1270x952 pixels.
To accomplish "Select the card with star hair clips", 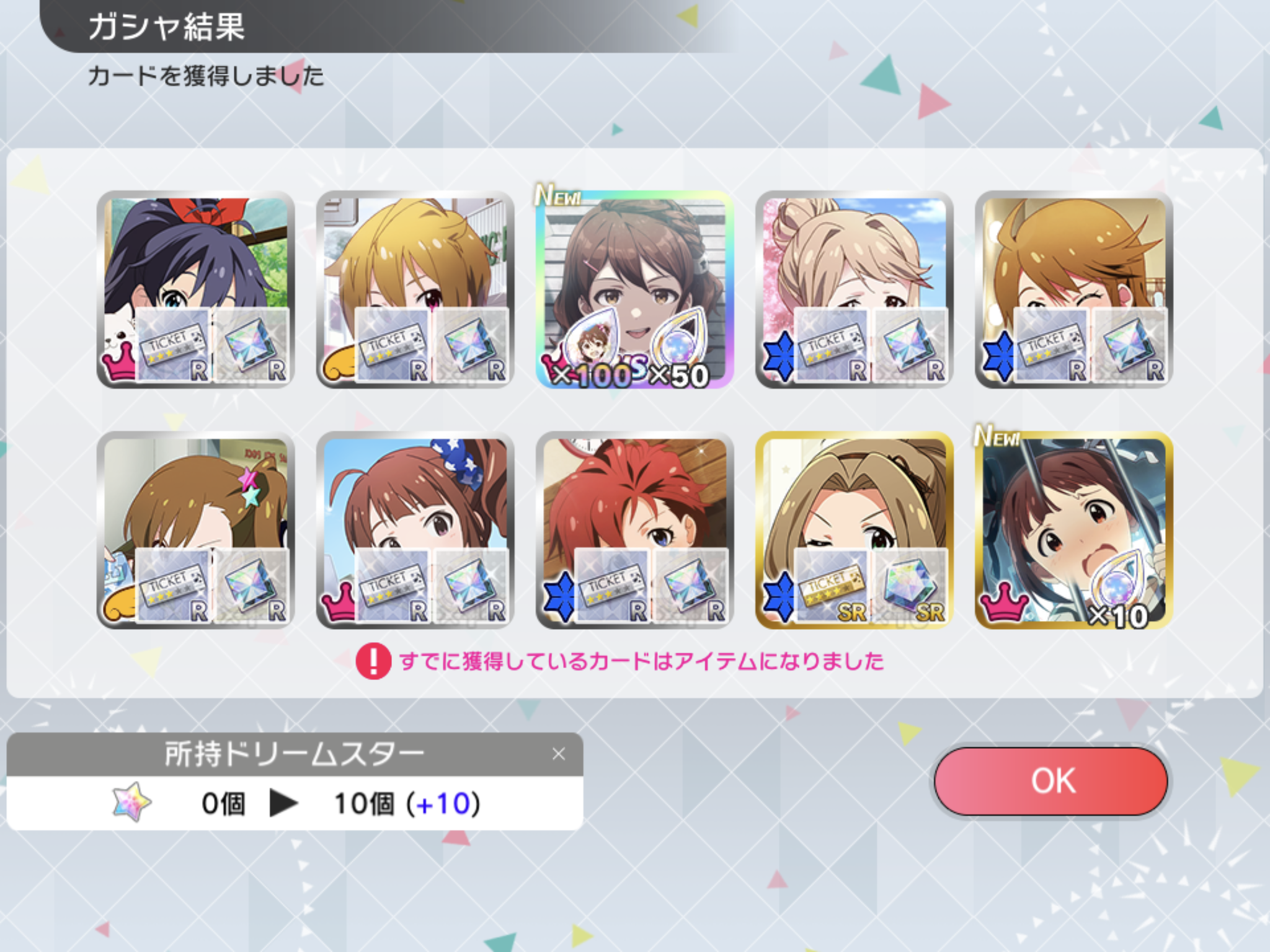I will pyautogui.click(x=196, y=531).
